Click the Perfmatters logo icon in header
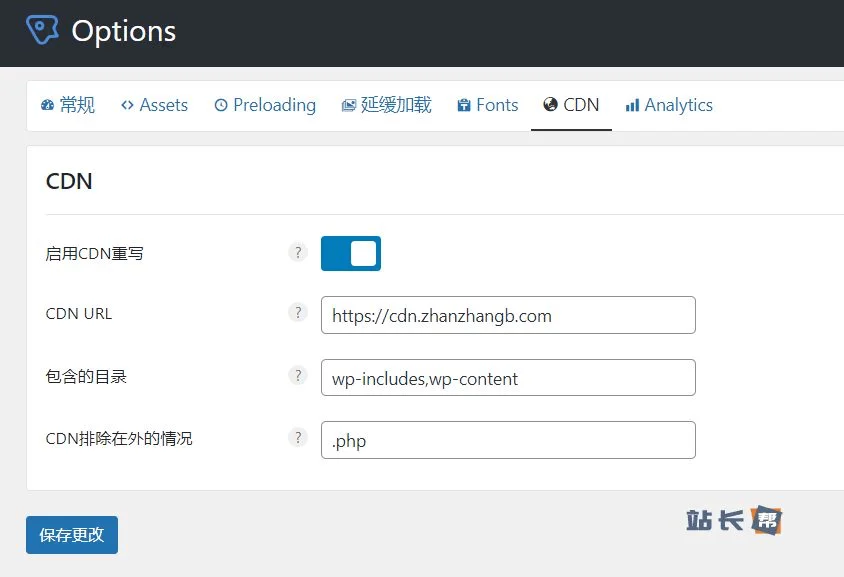 42,30
